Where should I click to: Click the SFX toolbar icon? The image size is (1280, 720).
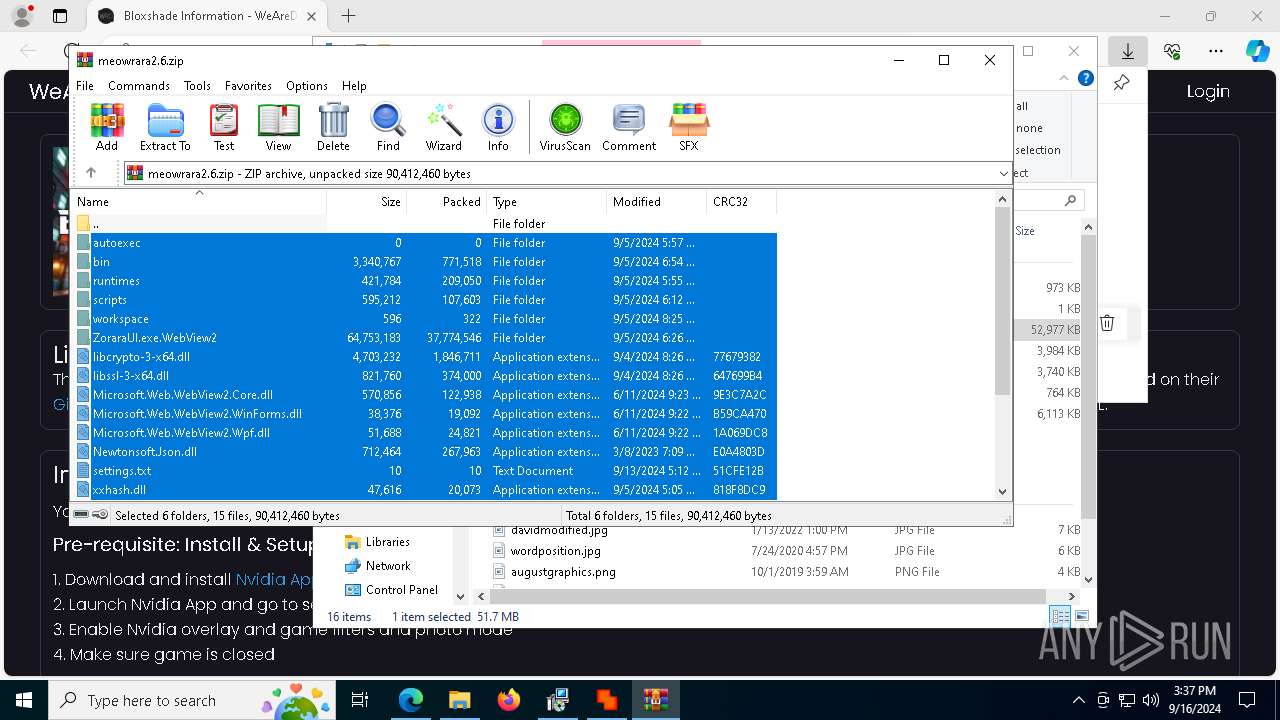[x=689, y=127]
